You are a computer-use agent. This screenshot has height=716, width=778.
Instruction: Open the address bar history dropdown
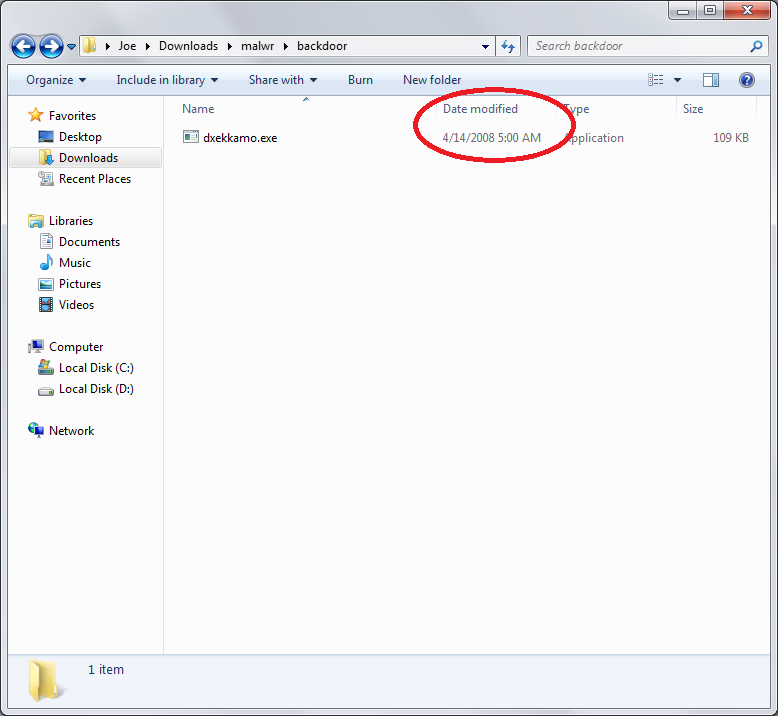tap(485, 47)
